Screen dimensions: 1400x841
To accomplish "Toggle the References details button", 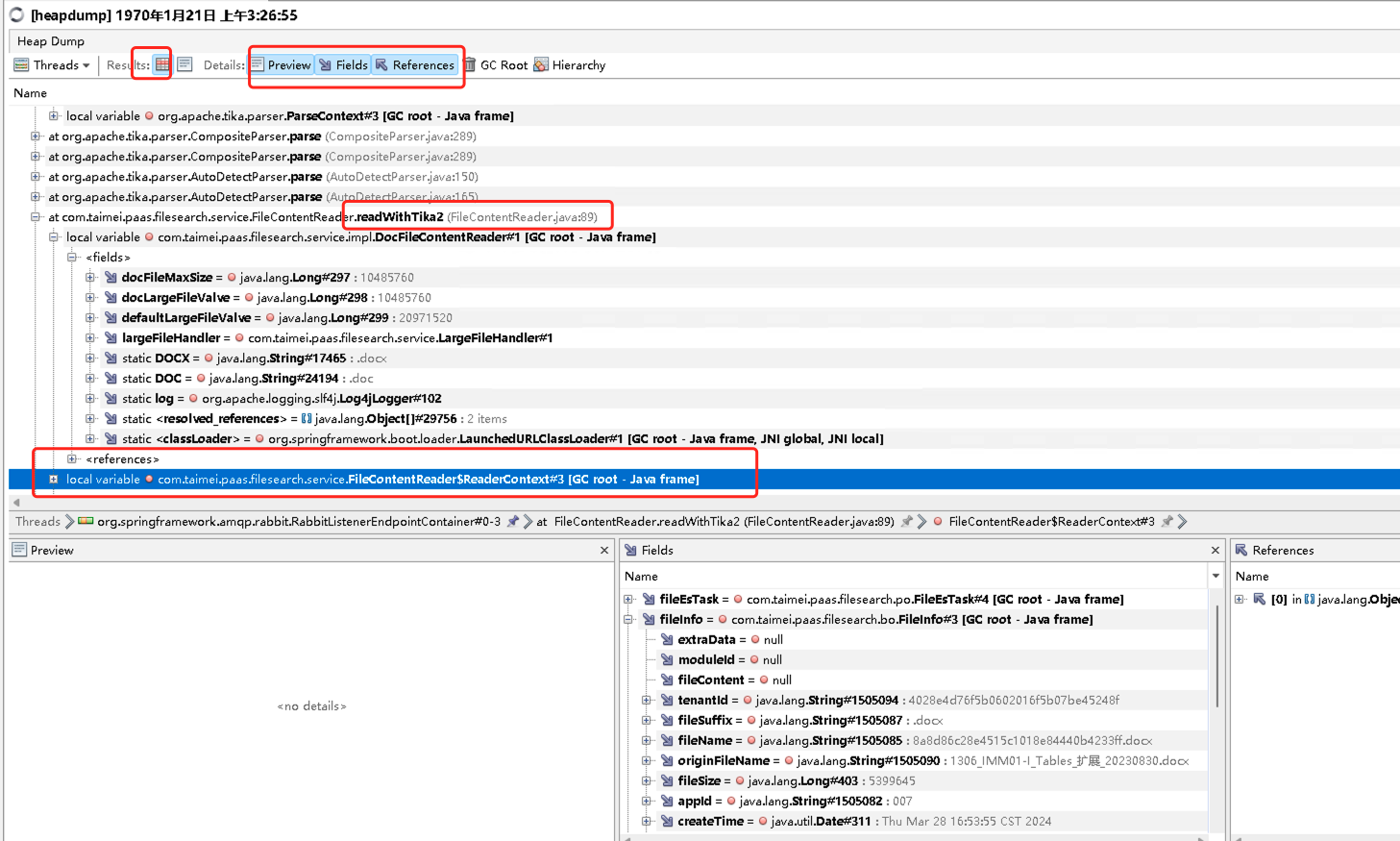I will (x=414, y=65).
